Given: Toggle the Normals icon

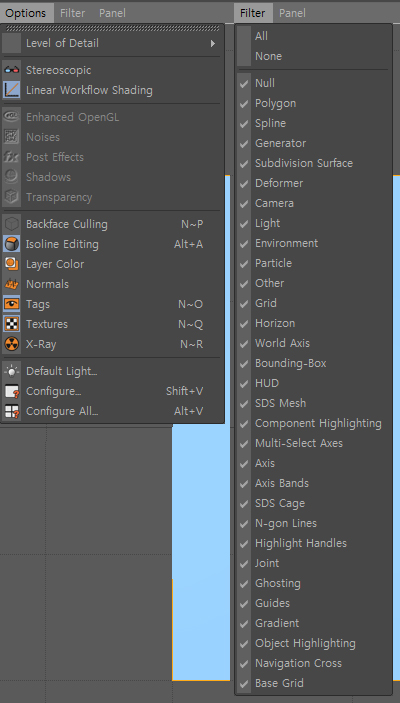Looking at the screenshot, I should pos(11,284).
